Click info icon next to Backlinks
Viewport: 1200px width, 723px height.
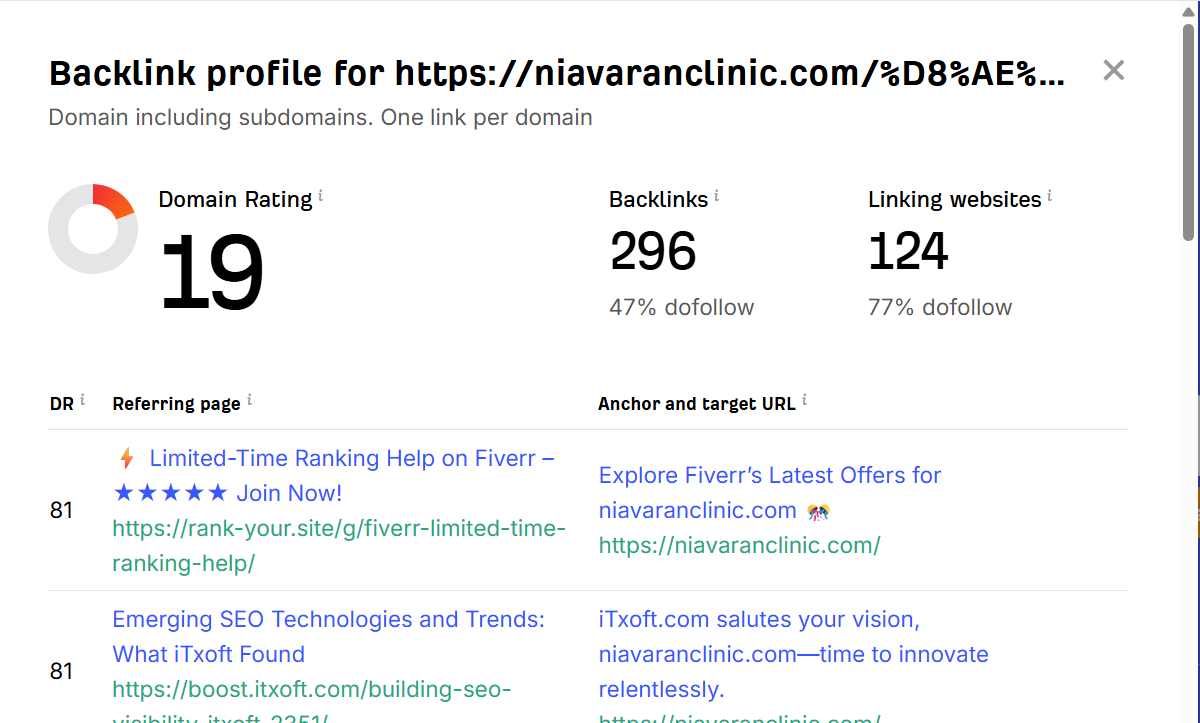[717, 197]
